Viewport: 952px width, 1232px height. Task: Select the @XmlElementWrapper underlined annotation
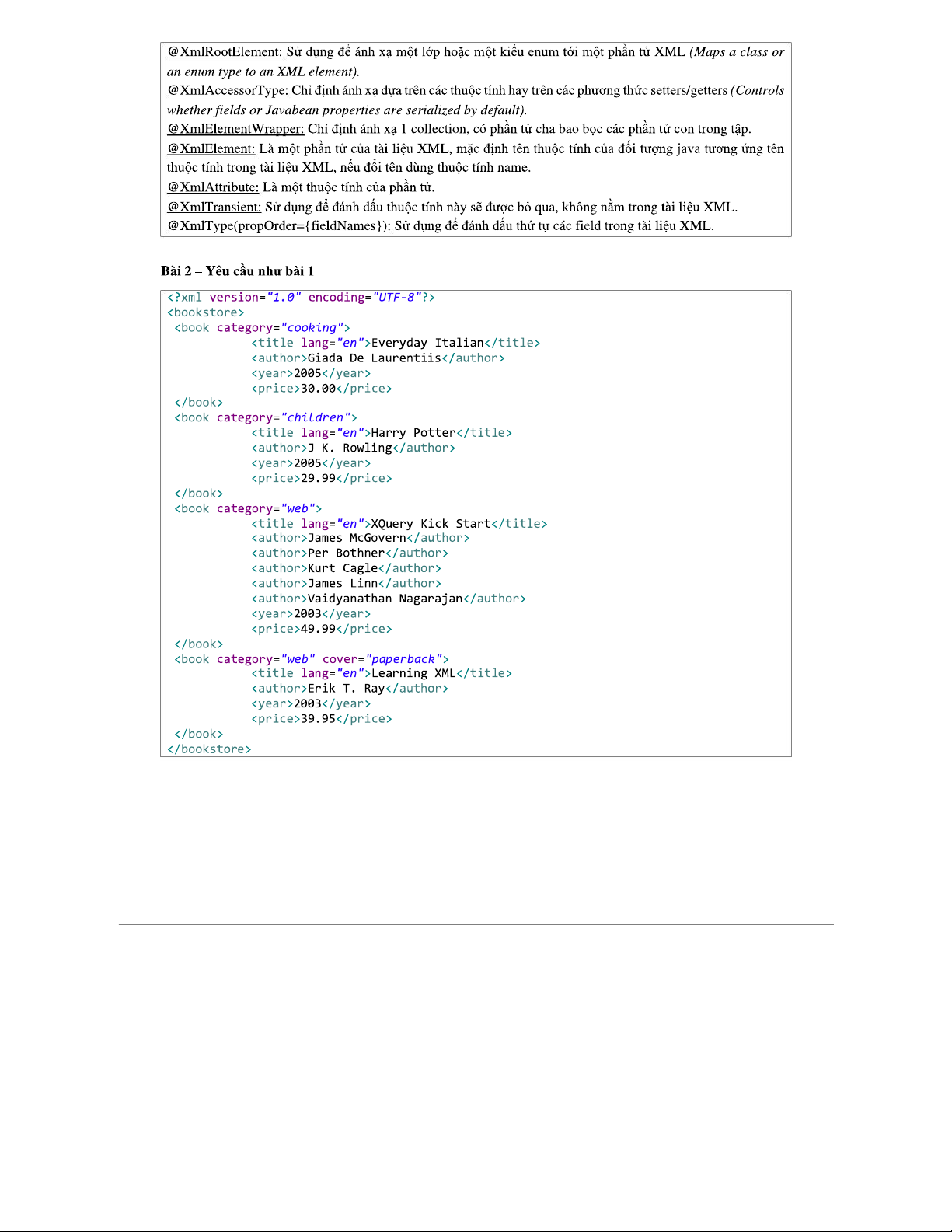[x=235, y=129]
